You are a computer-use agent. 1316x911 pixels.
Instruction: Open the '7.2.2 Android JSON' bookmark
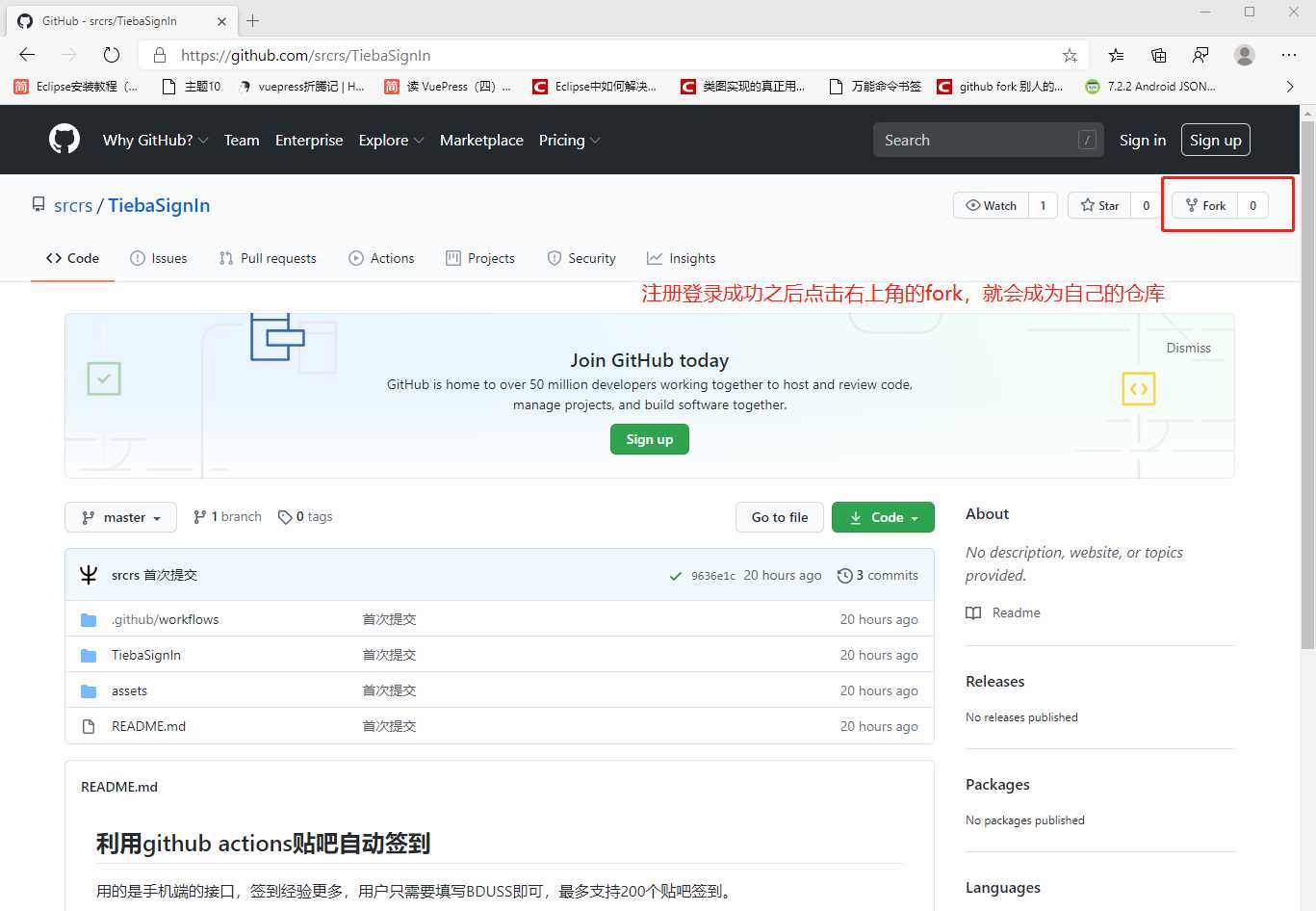[x=1149, y=86]
